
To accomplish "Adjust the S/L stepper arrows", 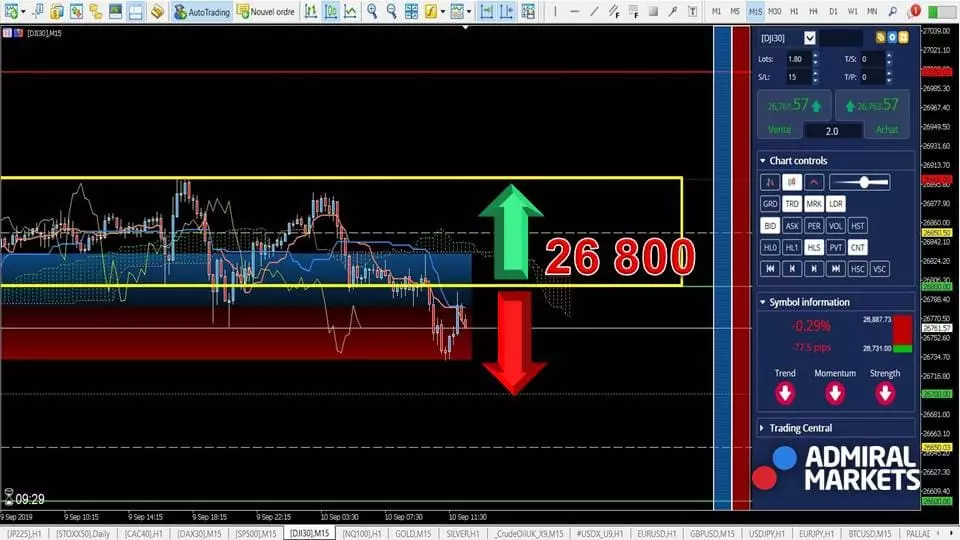I will [x=815, y=77].
